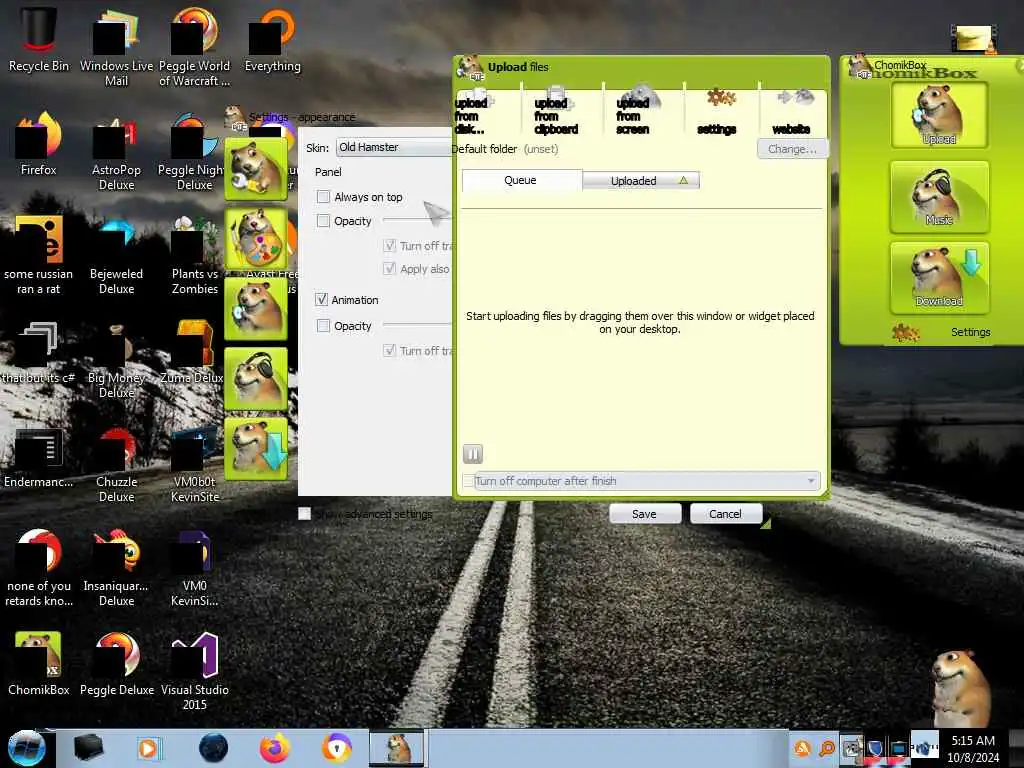Expand Turn off computer dropdown arrow
1024x768 pixels.
pos(810,481)
